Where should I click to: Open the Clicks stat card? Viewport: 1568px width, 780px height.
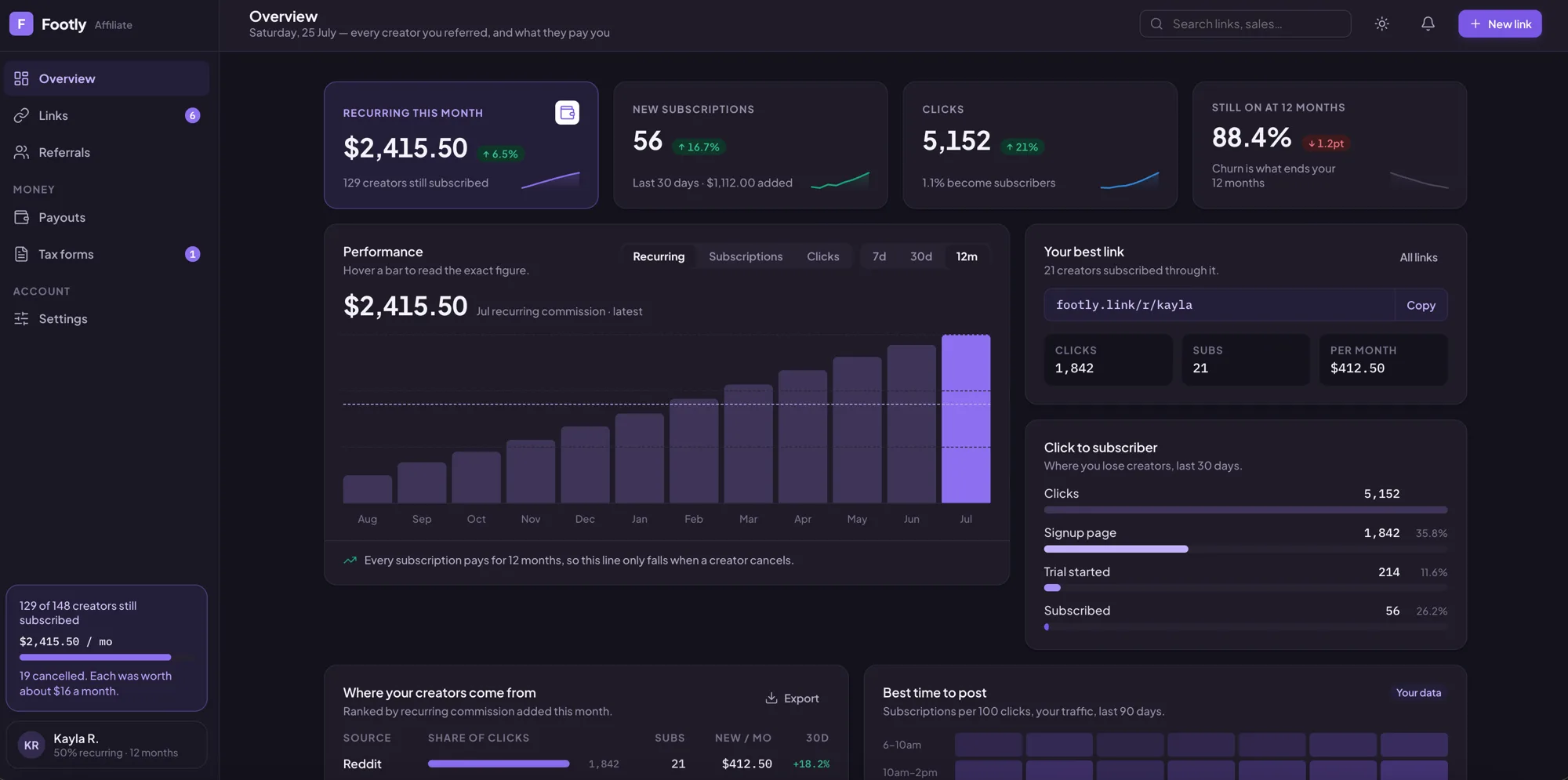point(1040,145)
